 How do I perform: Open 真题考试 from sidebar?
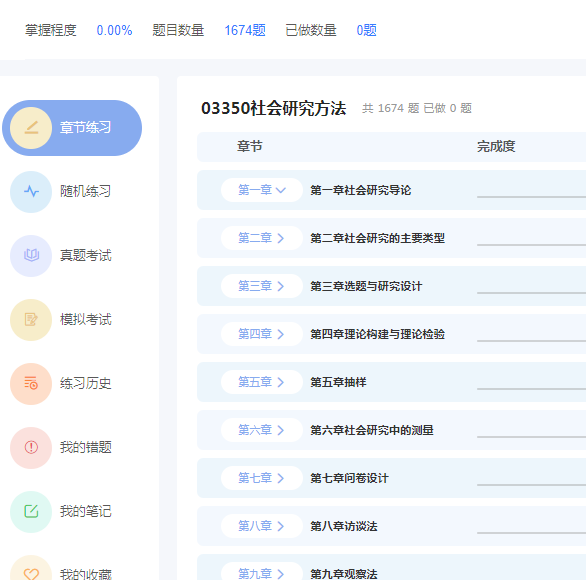click(86, 256)
